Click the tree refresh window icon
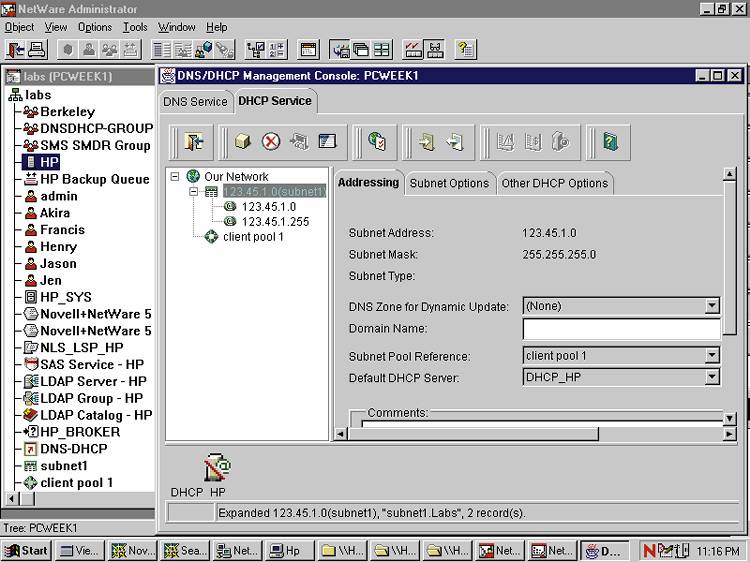The height and width of the screenshot is (562, 750). (x=327, y=142)
